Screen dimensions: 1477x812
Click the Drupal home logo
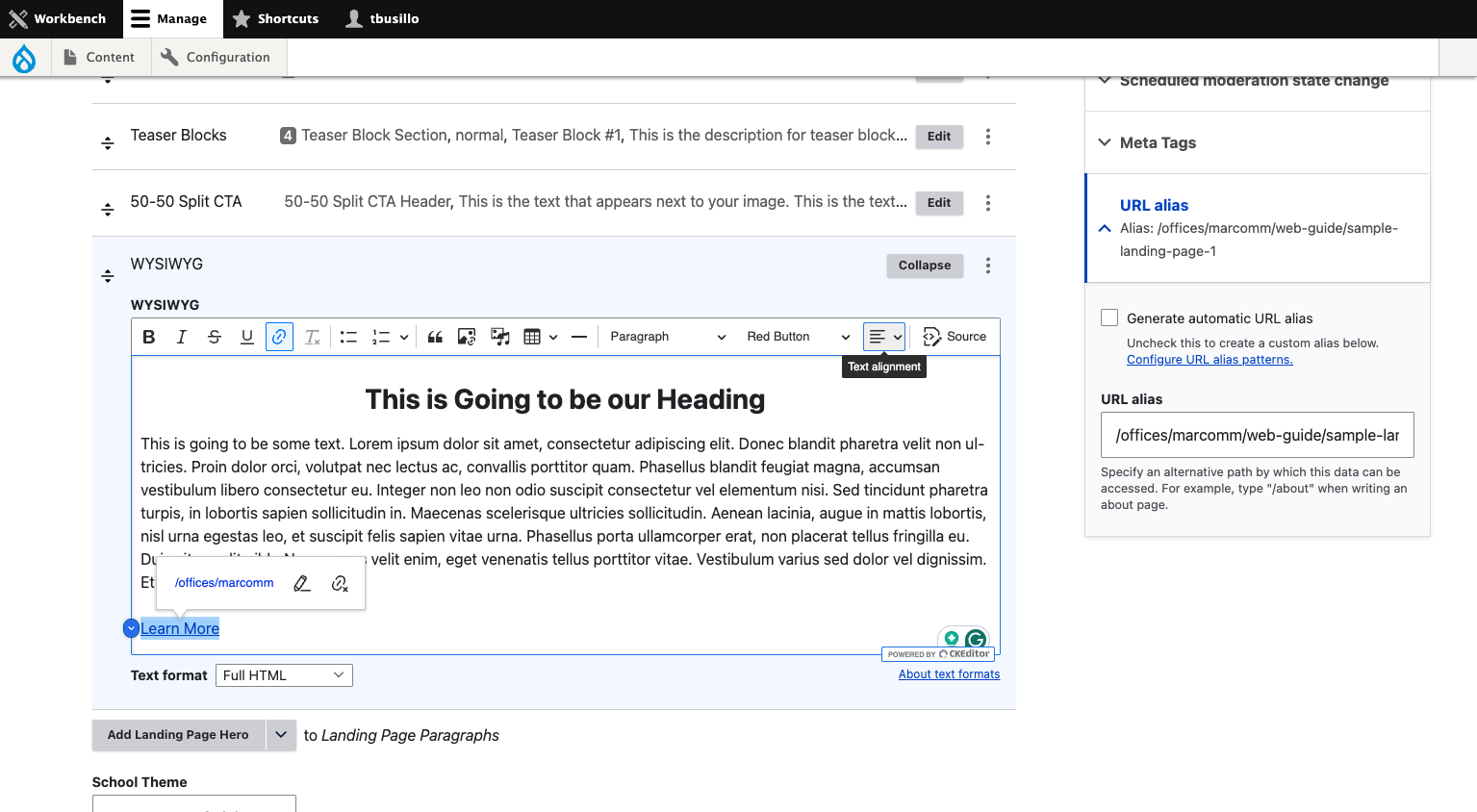click(24, 58)
